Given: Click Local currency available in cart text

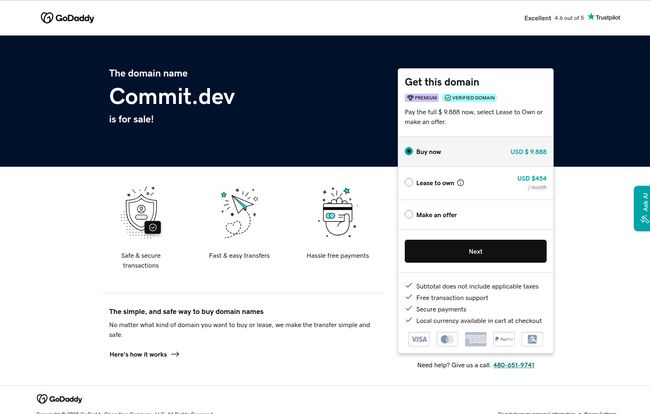Looking at the screenshot, I should tap(479, 321).
